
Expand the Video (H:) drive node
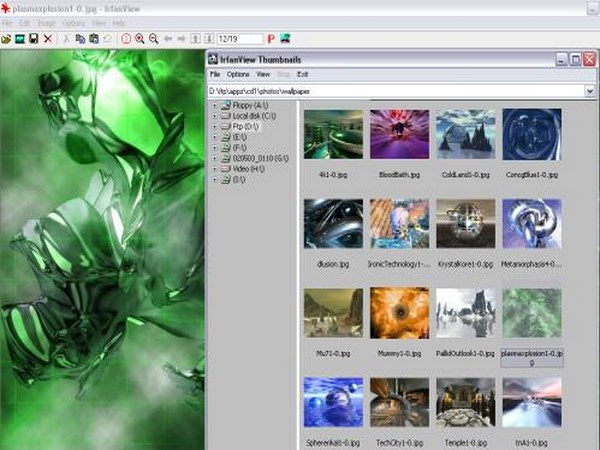click(214, 169)
